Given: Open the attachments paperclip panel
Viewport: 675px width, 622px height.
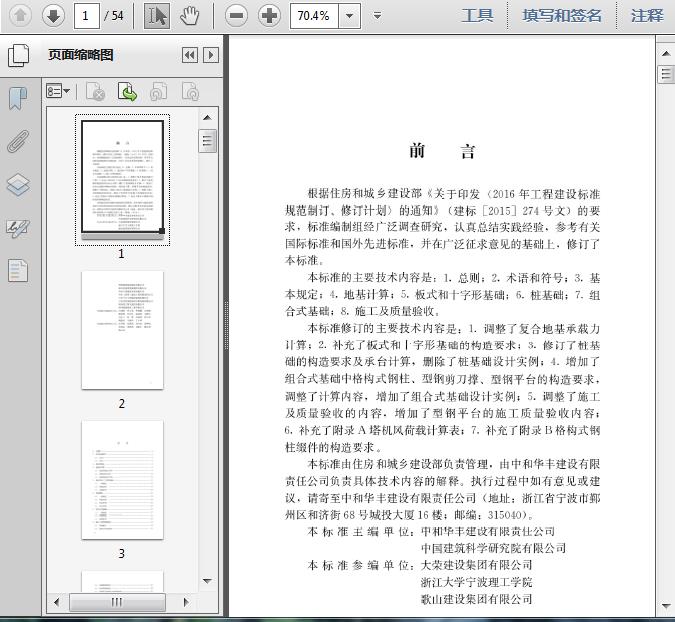Looking at the screenshot, I should point(18,141).
